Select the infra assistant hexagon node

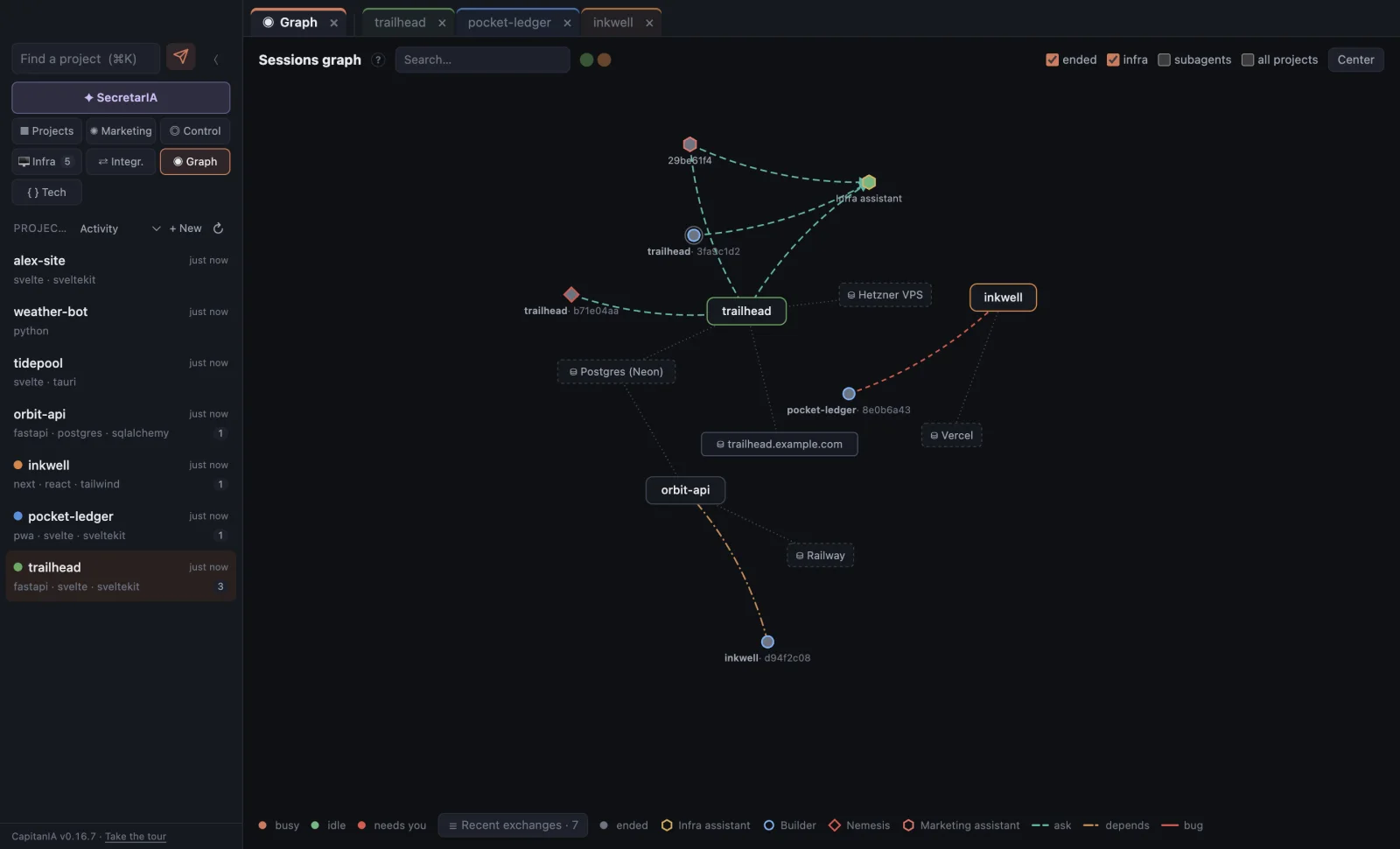click(x=867, y=182)
